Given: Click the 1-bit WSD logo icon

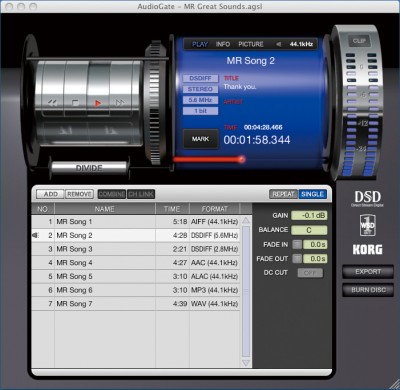Looking at the screenshot, I should click(367, 225).
